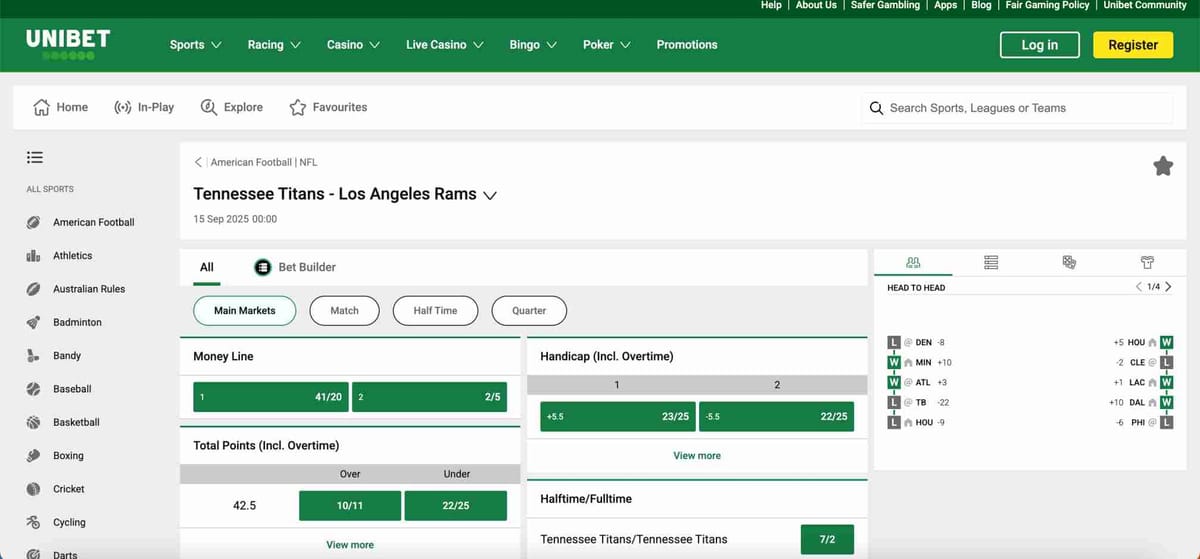Viewport: 1200px width, 559px height.
Task: Expand the Bingo menu
Action: pyautogui.click(x=534, y=45)
